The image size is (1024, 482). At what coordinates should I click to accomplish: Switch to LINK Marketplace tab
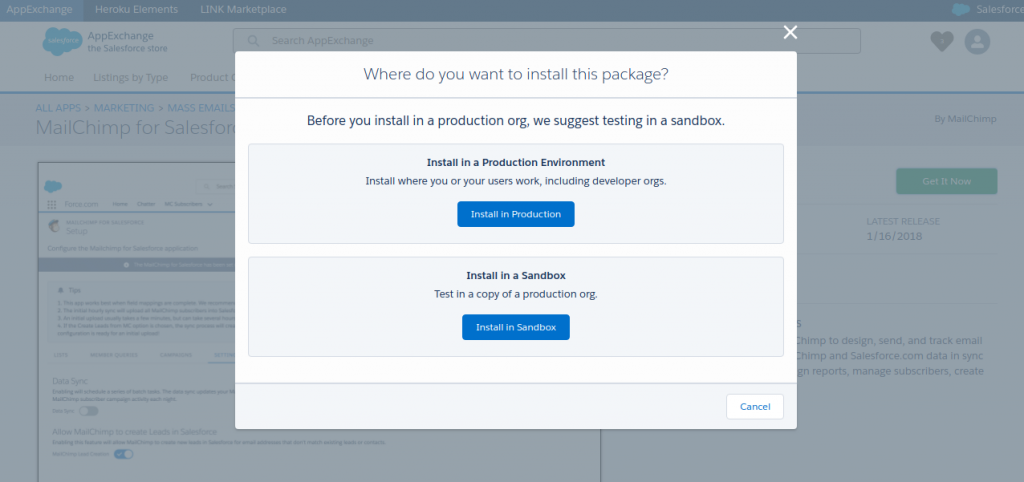[x=243, y=10]
